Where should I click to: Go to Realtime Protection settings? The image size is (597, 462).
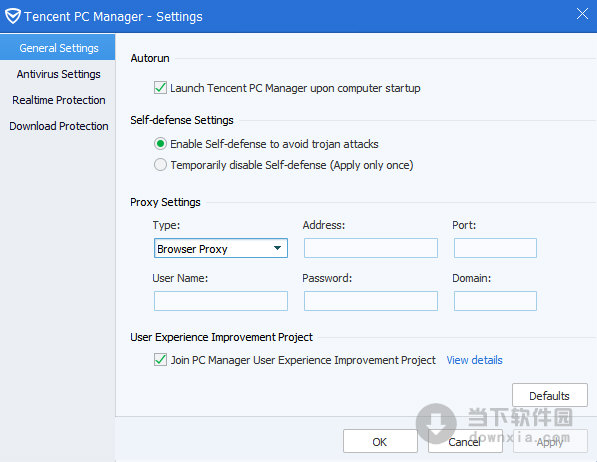pyautogui.click(x=58, y=100)
